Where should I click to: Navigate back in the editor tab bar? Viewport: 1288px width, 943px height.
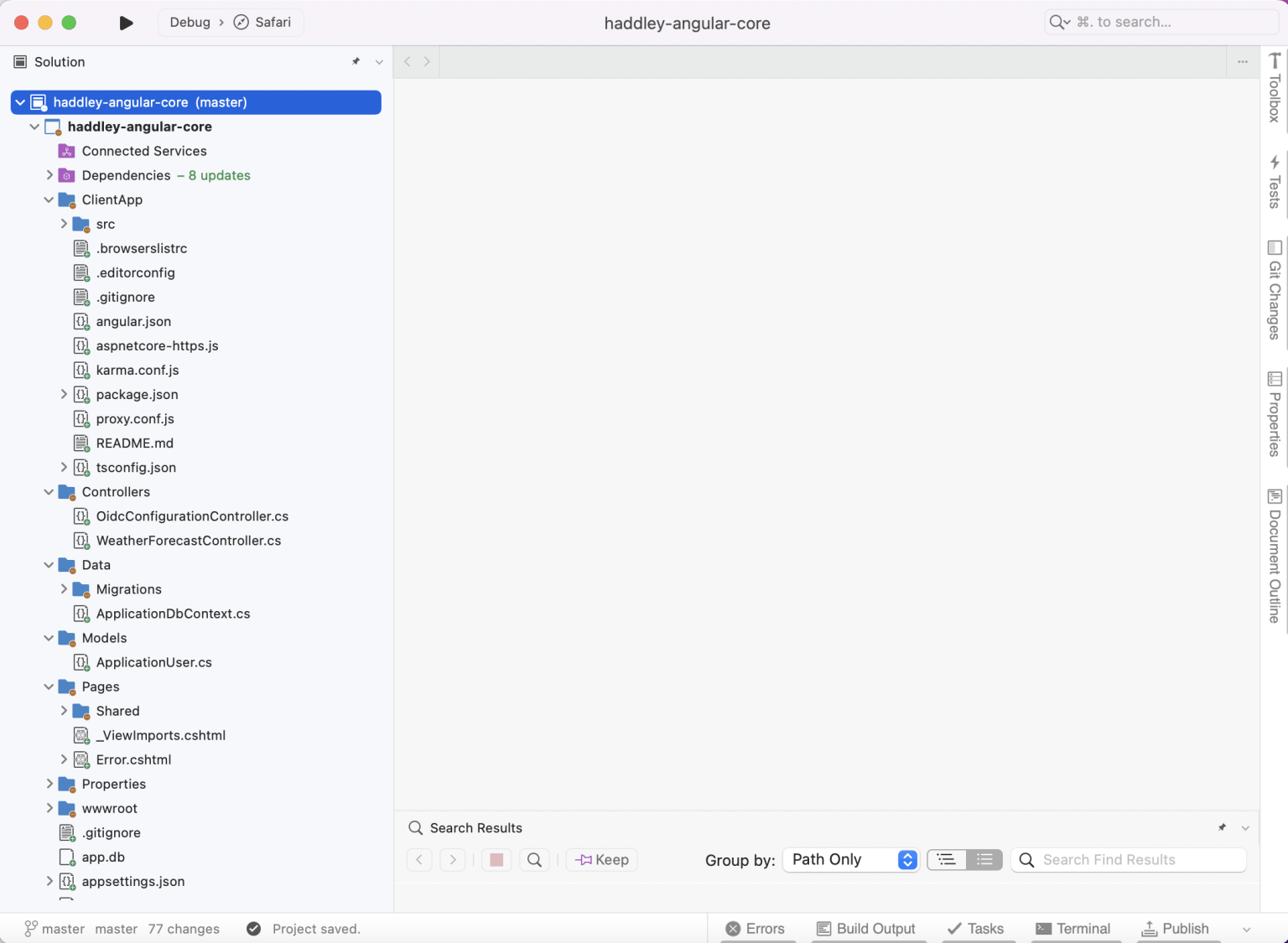pos(408,61)
